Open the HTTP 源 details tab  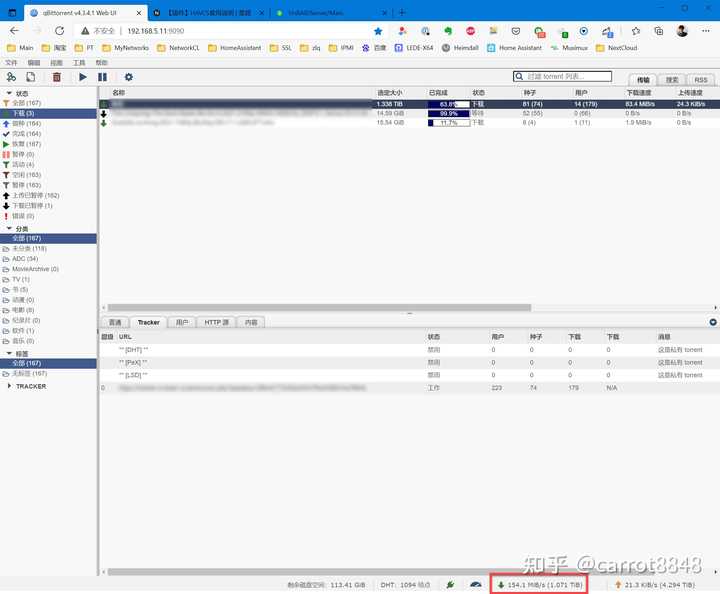[x=216, y=322]
